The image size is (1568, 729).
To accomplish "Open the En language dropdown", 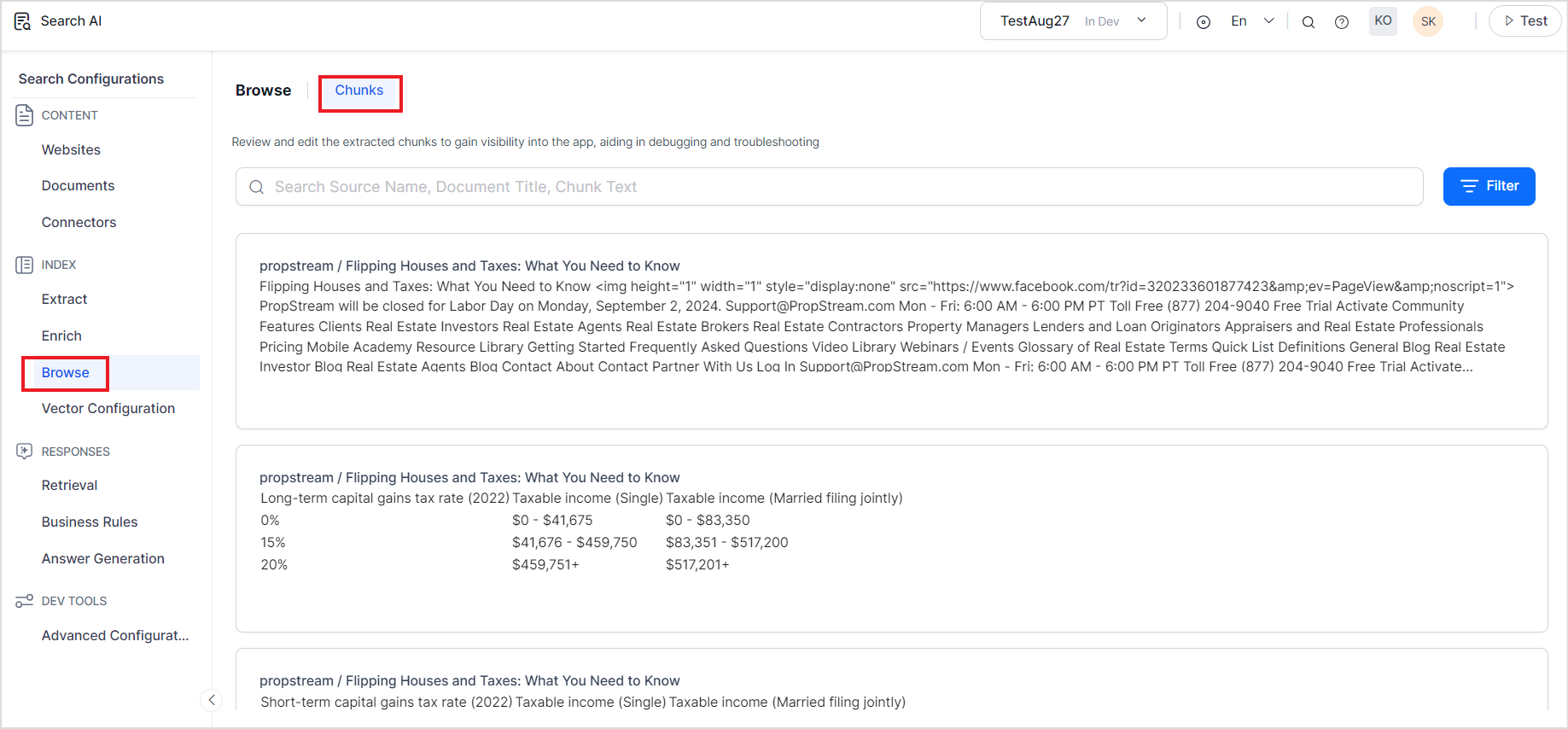I will pyautogui.click(x=1251, y=21).
